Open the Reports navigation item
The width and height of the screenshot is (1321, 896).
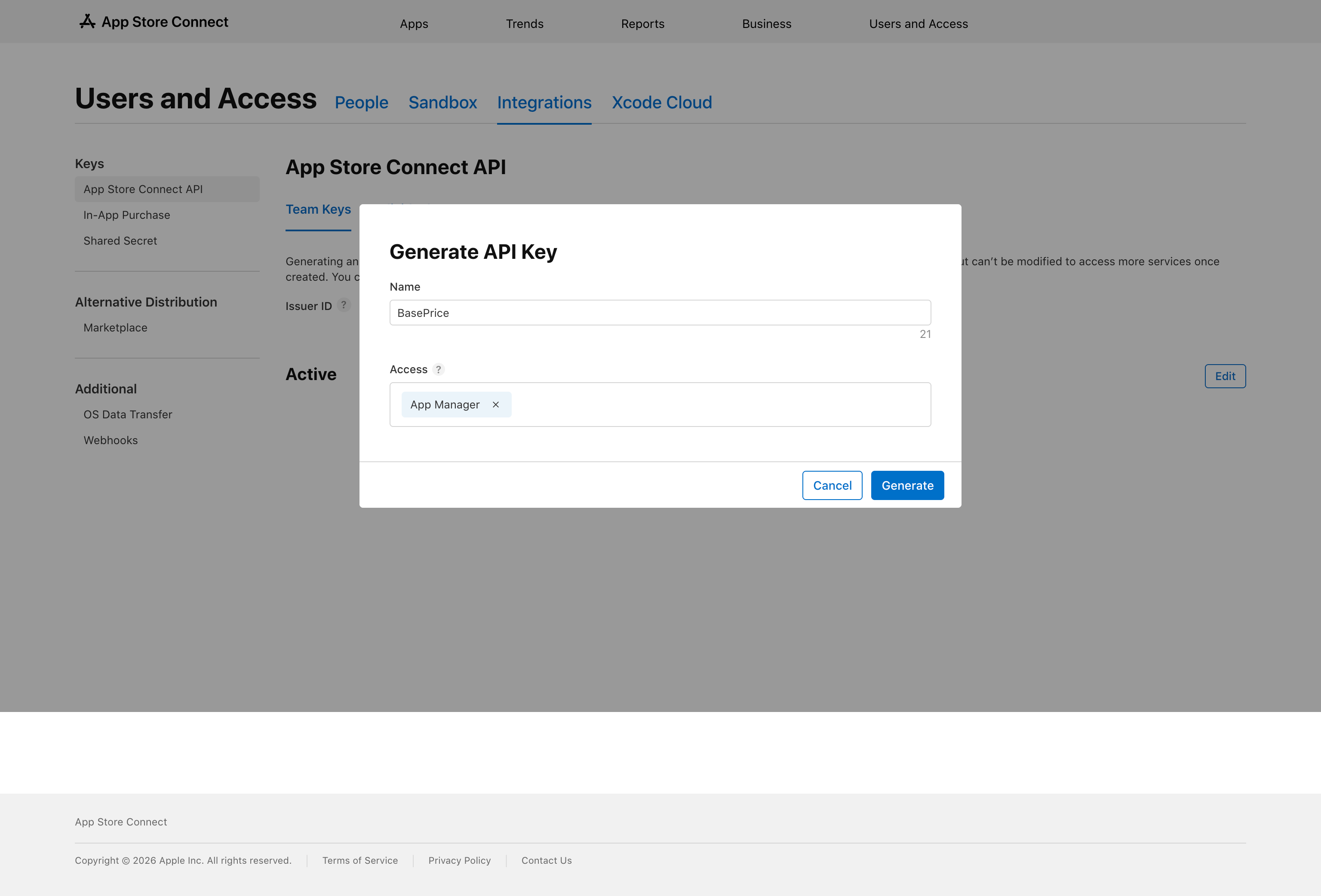(643, 24)
